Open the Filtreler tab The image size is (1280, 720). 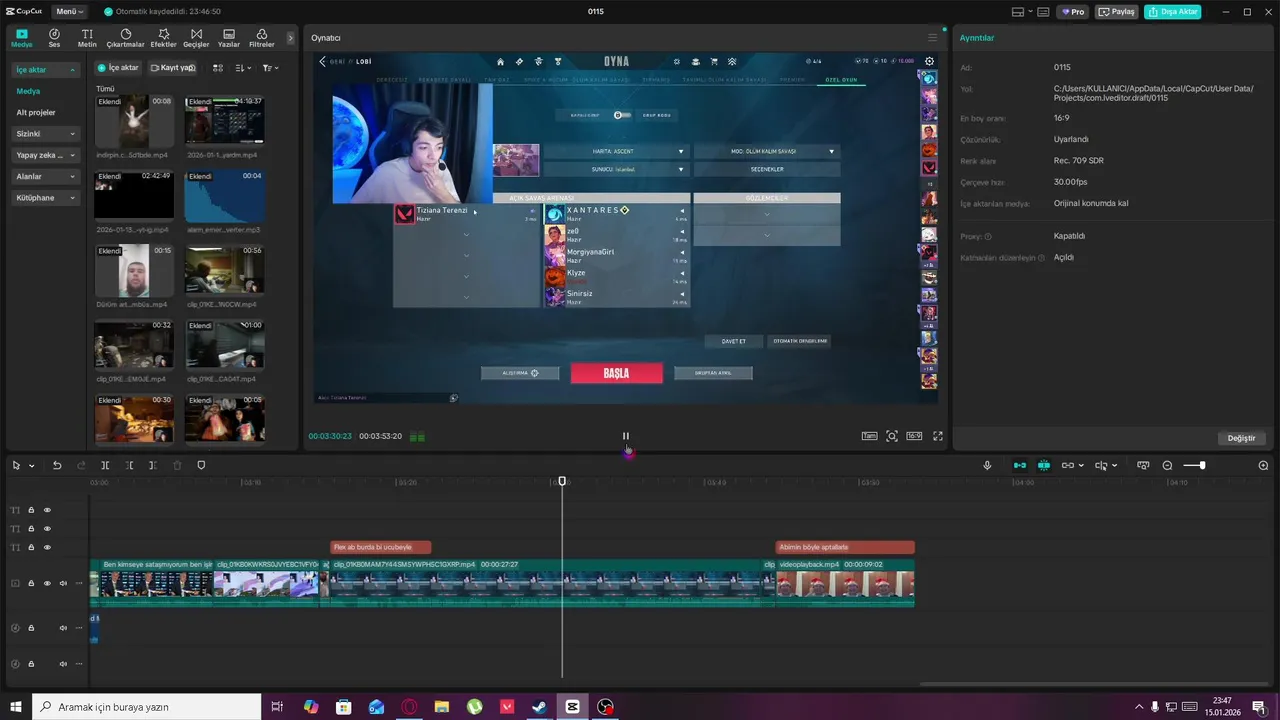(261, 38)
